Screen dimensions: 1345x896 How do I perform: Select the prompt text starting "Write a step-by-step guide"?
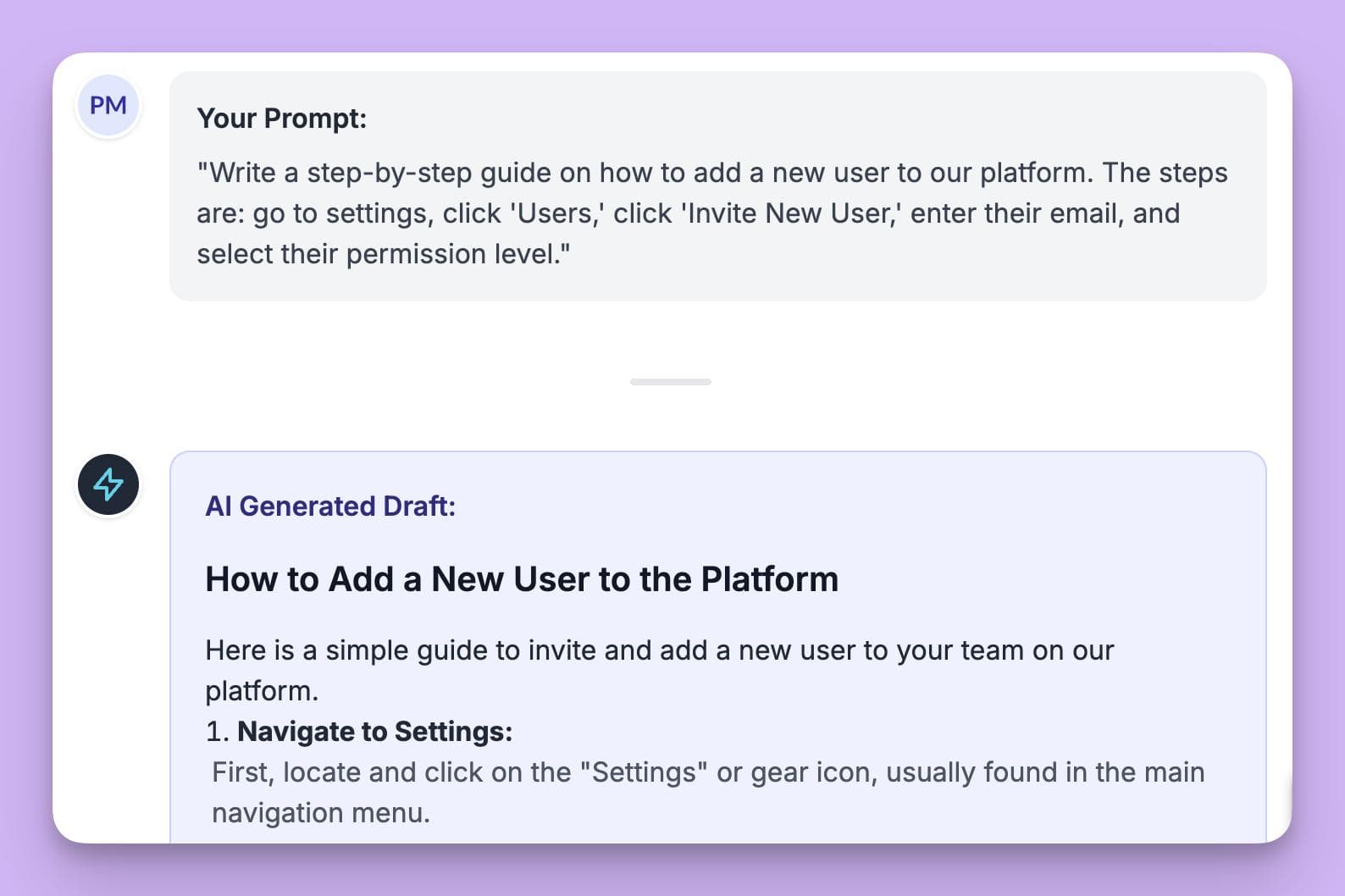point(711,213)
